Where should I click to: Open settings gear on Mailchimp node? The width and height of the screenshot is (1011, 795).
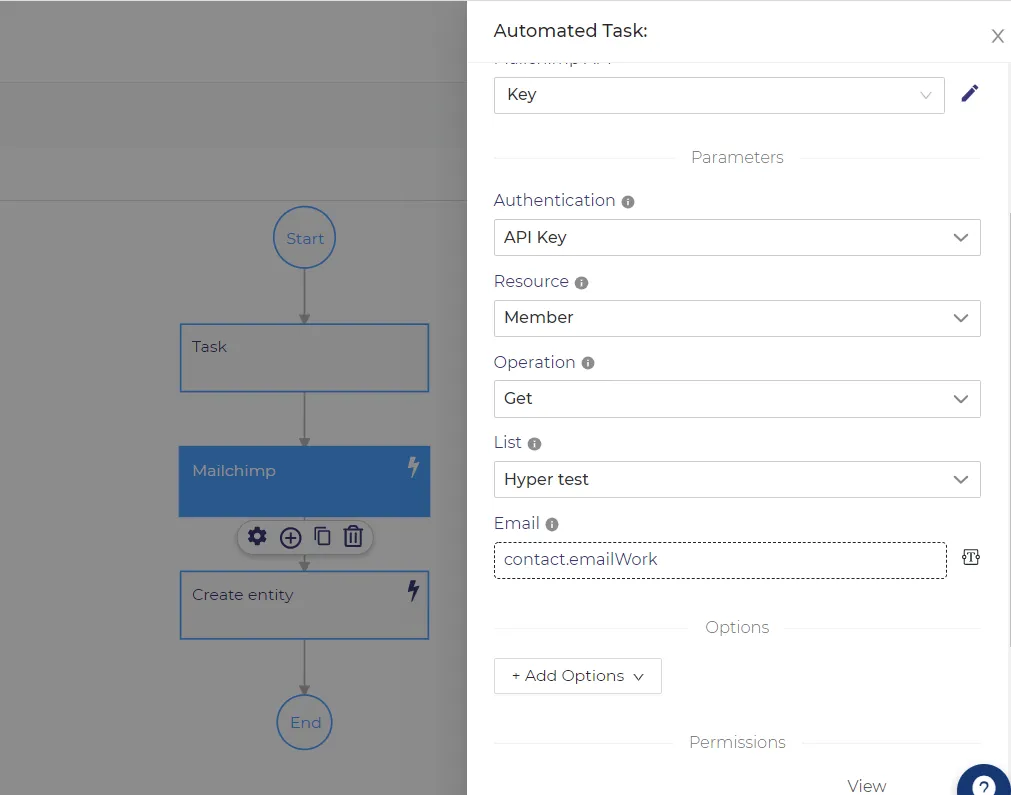point(257,536)
